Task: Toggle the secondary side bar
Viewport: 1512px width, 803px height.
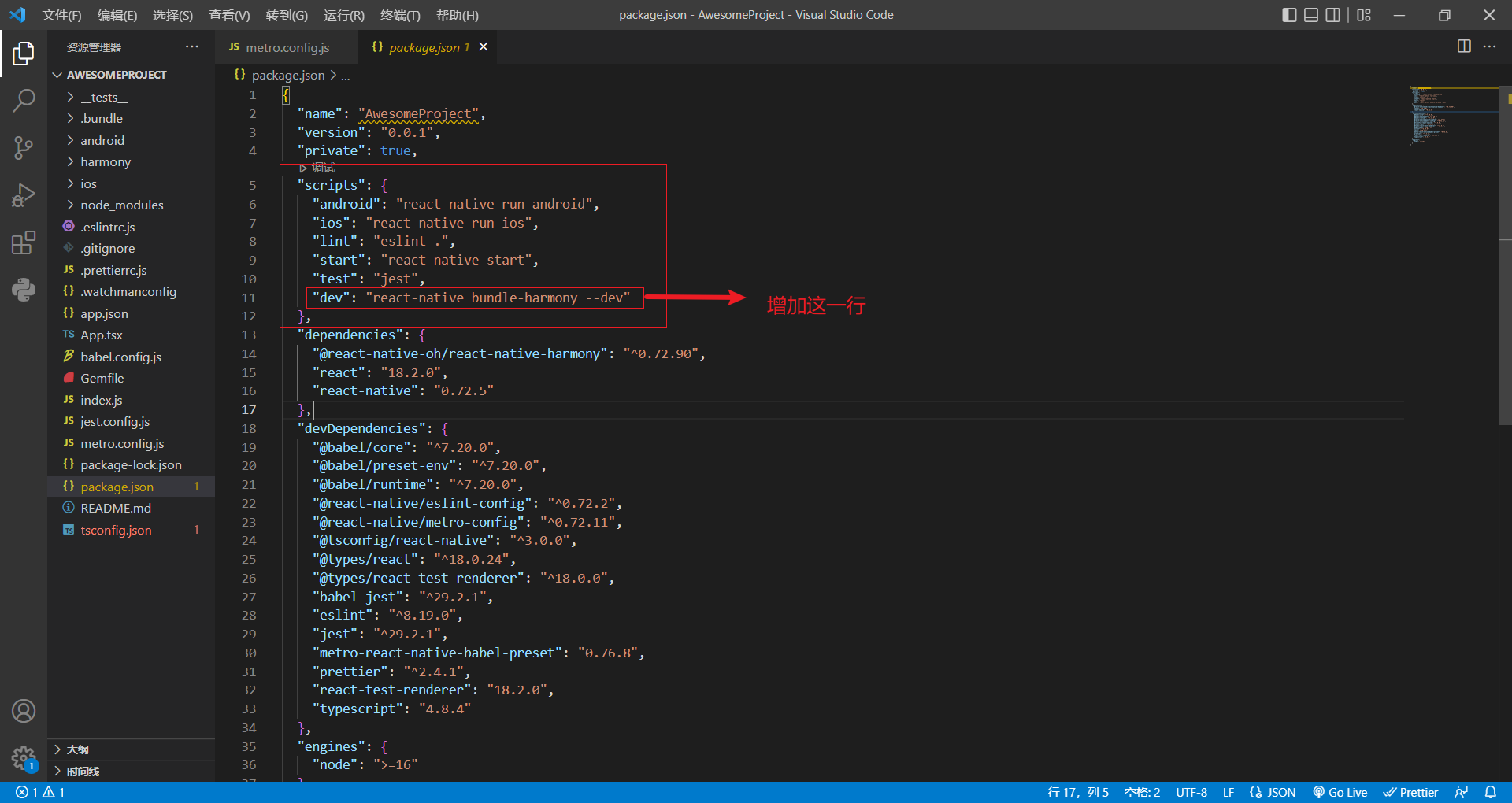Action: coord(1332,15)
